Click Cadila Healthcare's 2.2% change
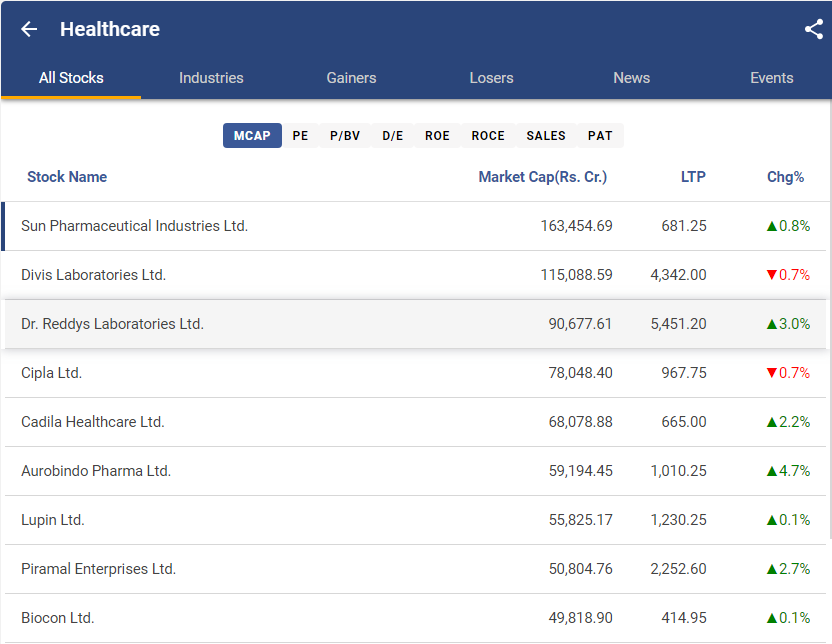Screen dimensions: 832x644 (x=788, y=422)
